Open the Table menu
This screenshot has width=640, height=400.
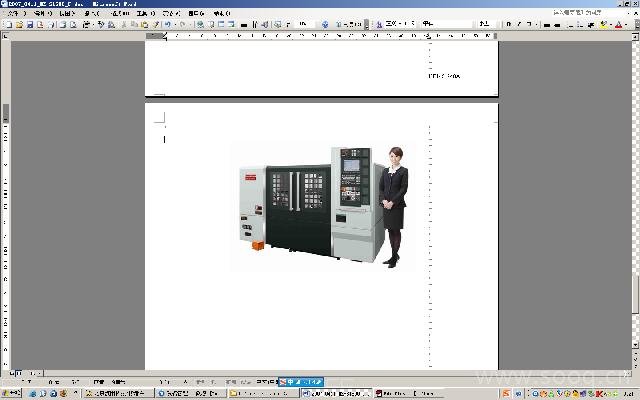[171, 13]
